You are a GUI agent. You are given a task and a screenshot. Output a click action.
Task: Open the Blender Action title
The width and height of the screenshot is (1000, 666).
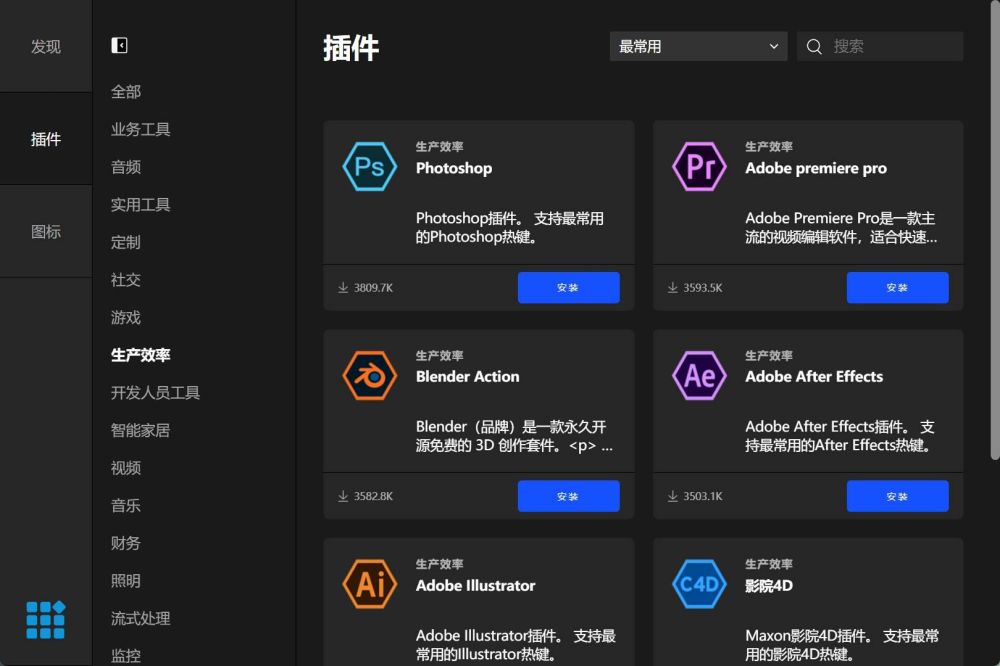coord(467,377)
